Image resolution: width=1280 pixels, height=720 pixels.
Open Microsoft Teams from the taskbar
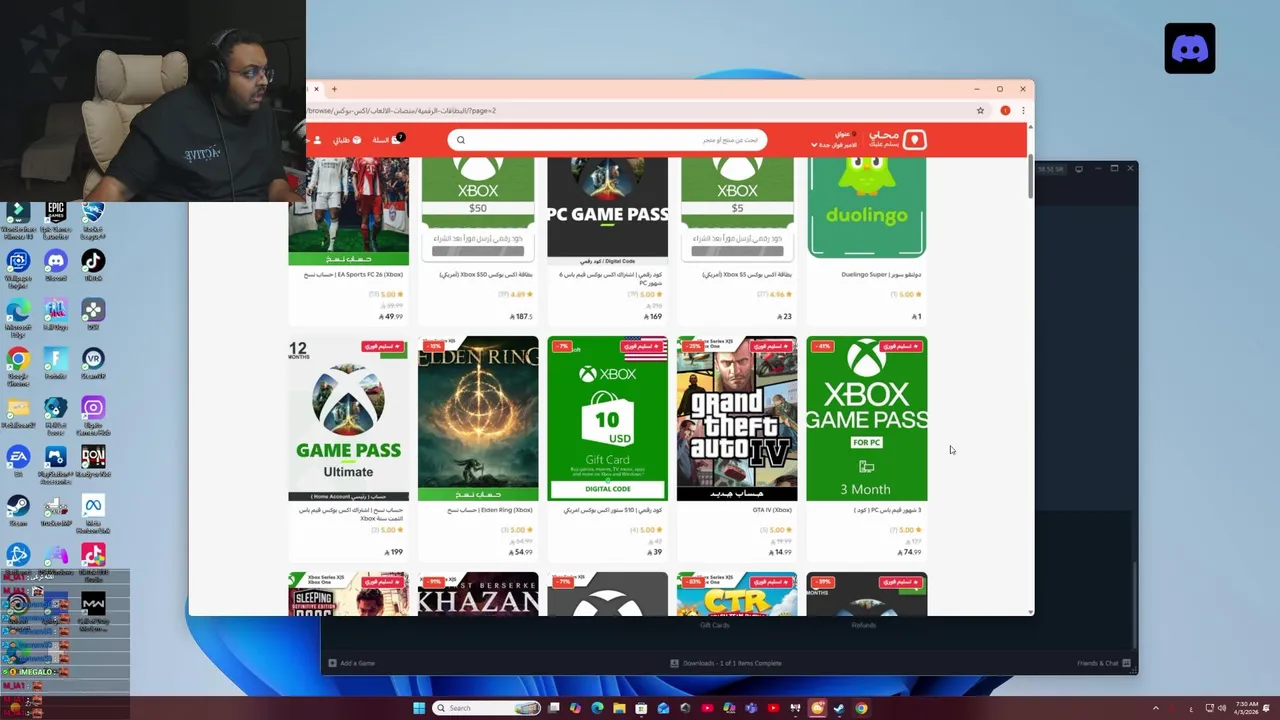click(x=751, y=708)
